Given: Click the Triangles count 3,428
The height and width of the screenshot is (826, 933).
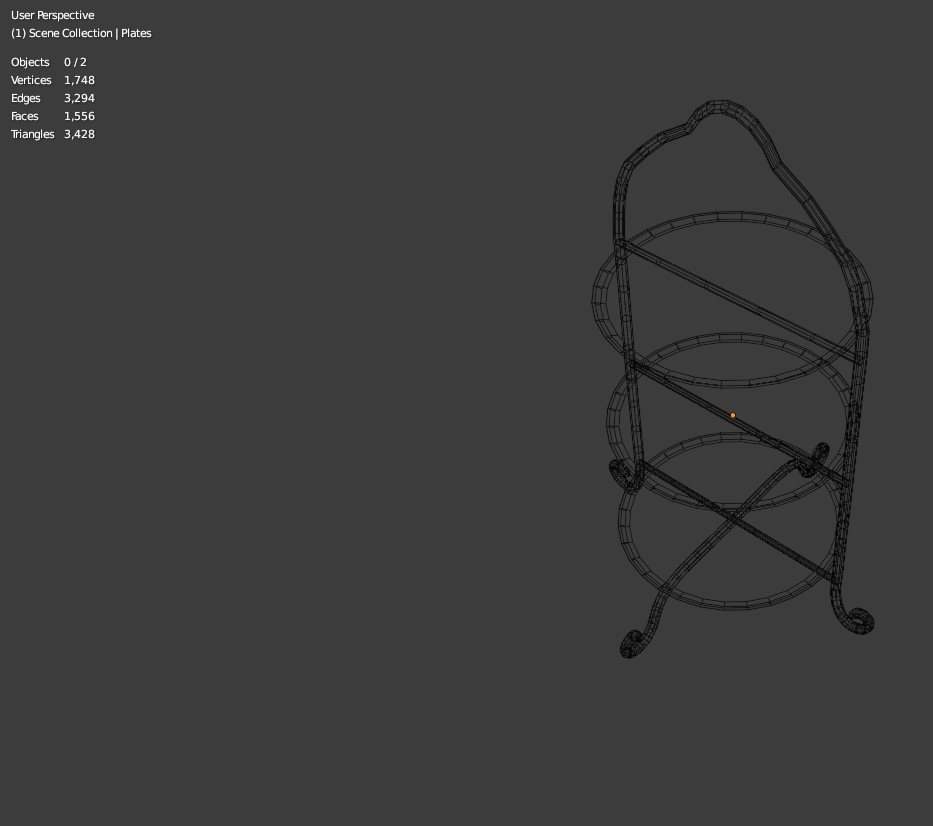Looking at the screenshot, I should (79, 134).
